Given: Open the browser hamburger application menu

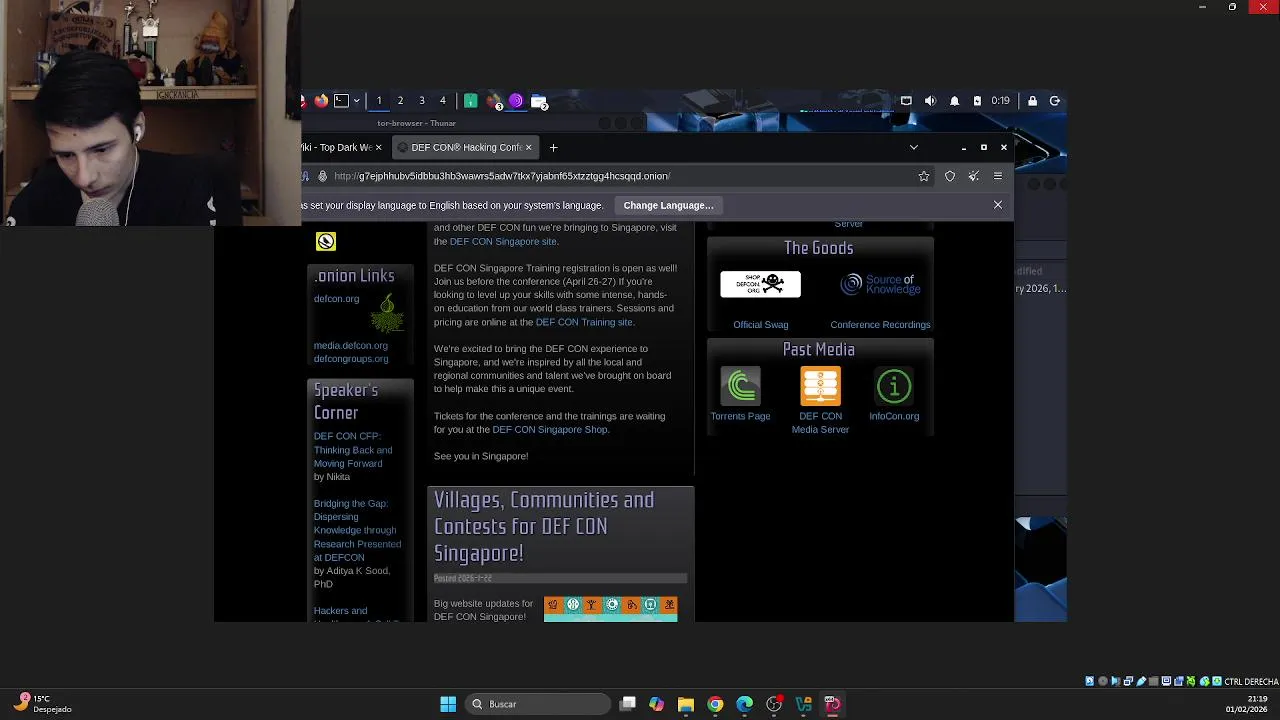Looking at the screenshot, I should pyautogui.click(x=998, y=176).
